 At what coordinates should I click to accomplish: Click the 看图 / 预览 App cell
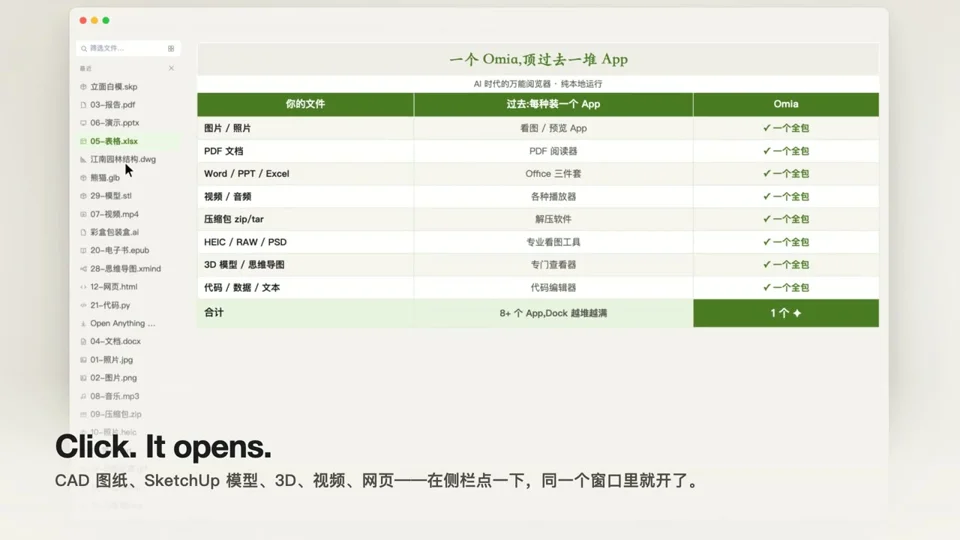pos(553,128)
